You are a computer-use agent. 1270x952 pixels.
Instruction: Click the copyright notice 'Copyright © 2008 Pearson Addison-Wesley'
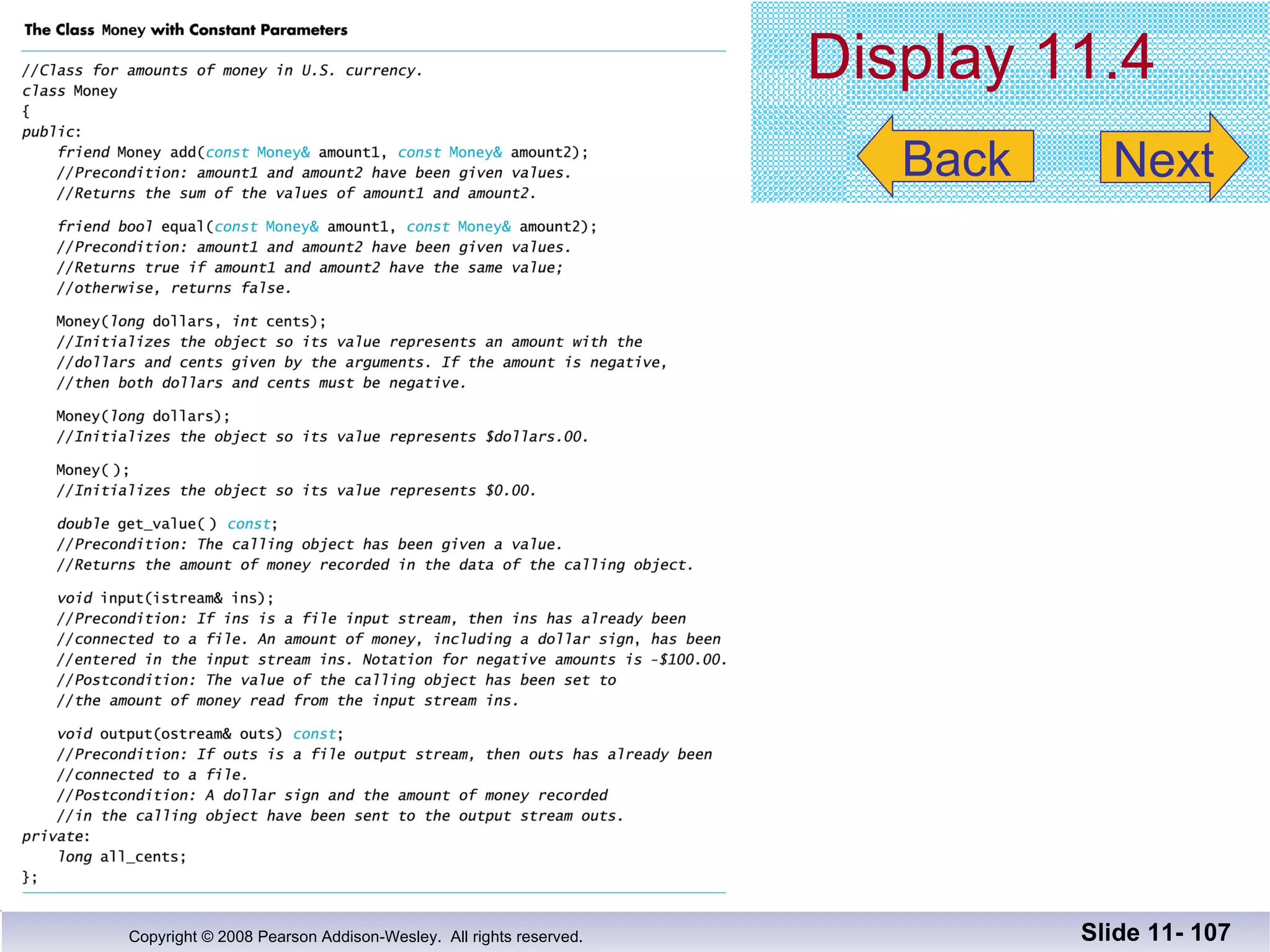[285, 937]
